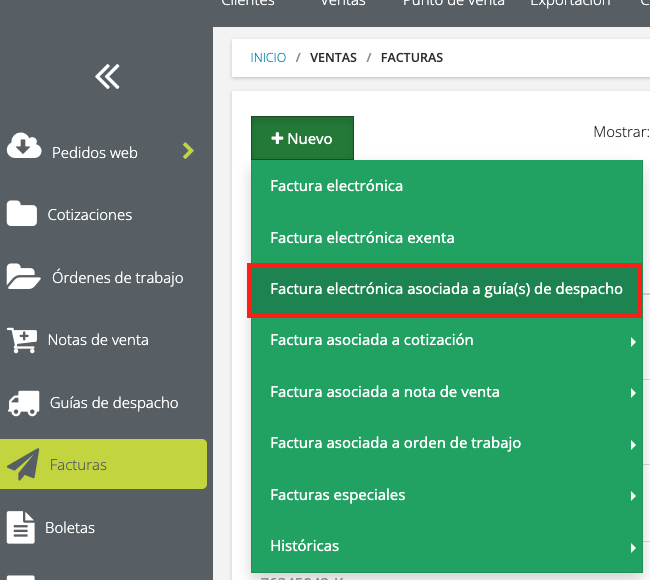Select Factura electrónica exenta entry
Viewport: 650px width, 580px height.
(447, 238)
